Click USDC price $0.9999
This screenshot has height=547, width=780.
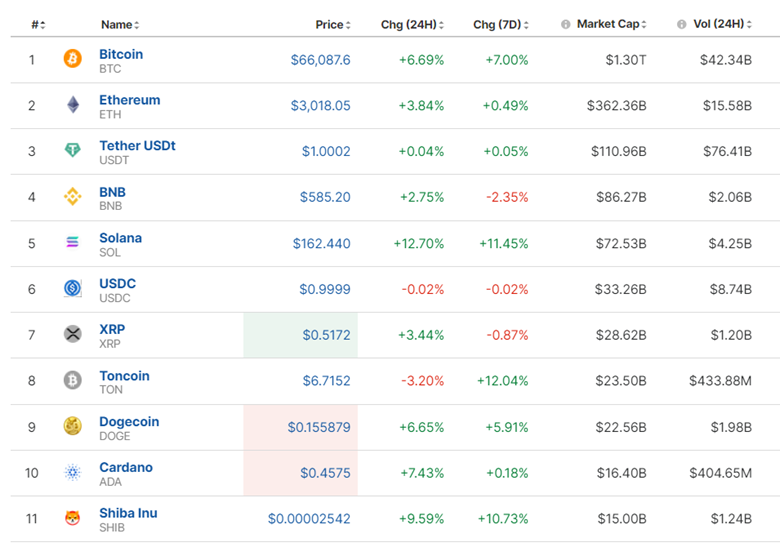click(x=324, y=289)
